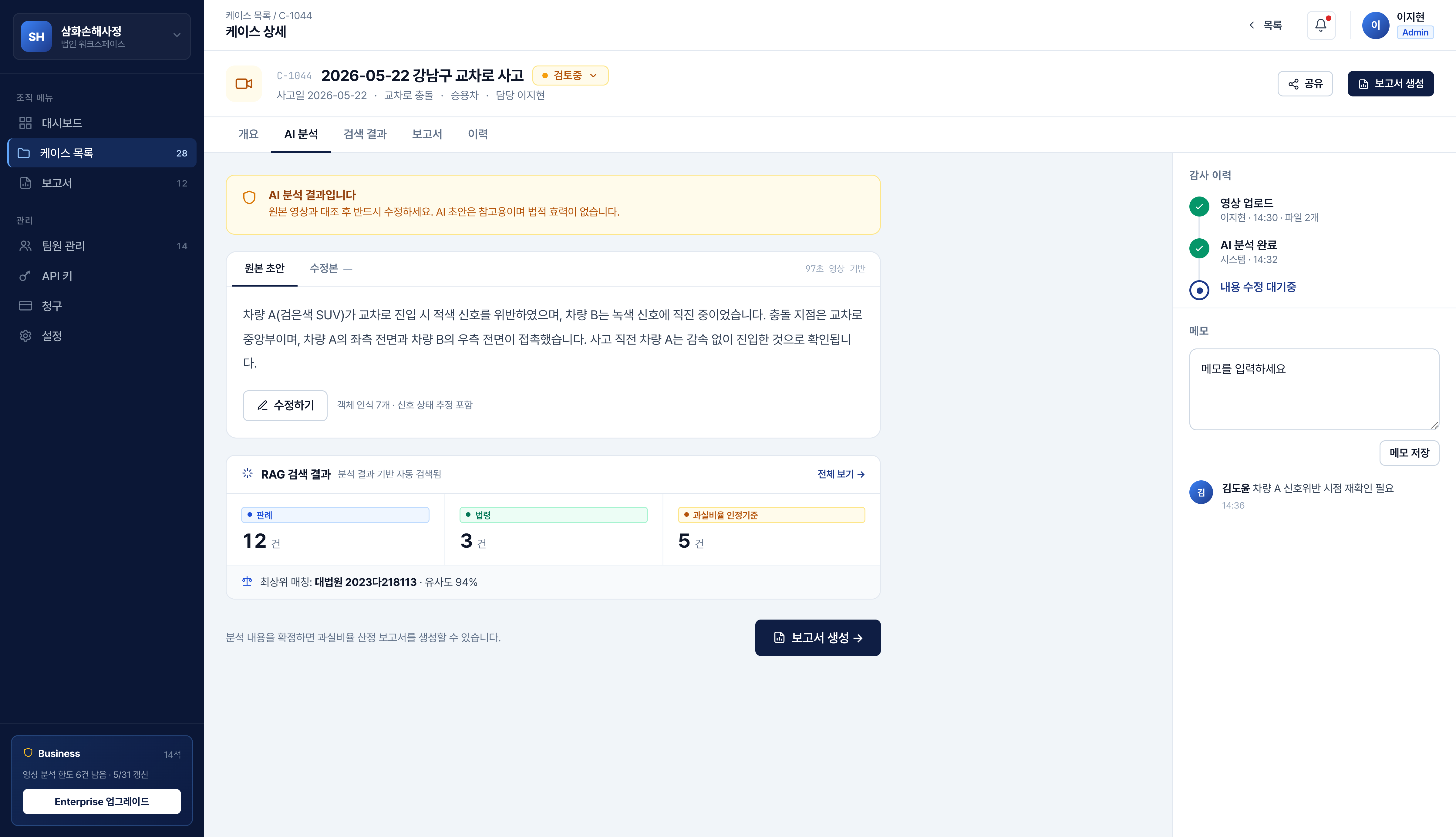Click the 판례 category tag

335,515
